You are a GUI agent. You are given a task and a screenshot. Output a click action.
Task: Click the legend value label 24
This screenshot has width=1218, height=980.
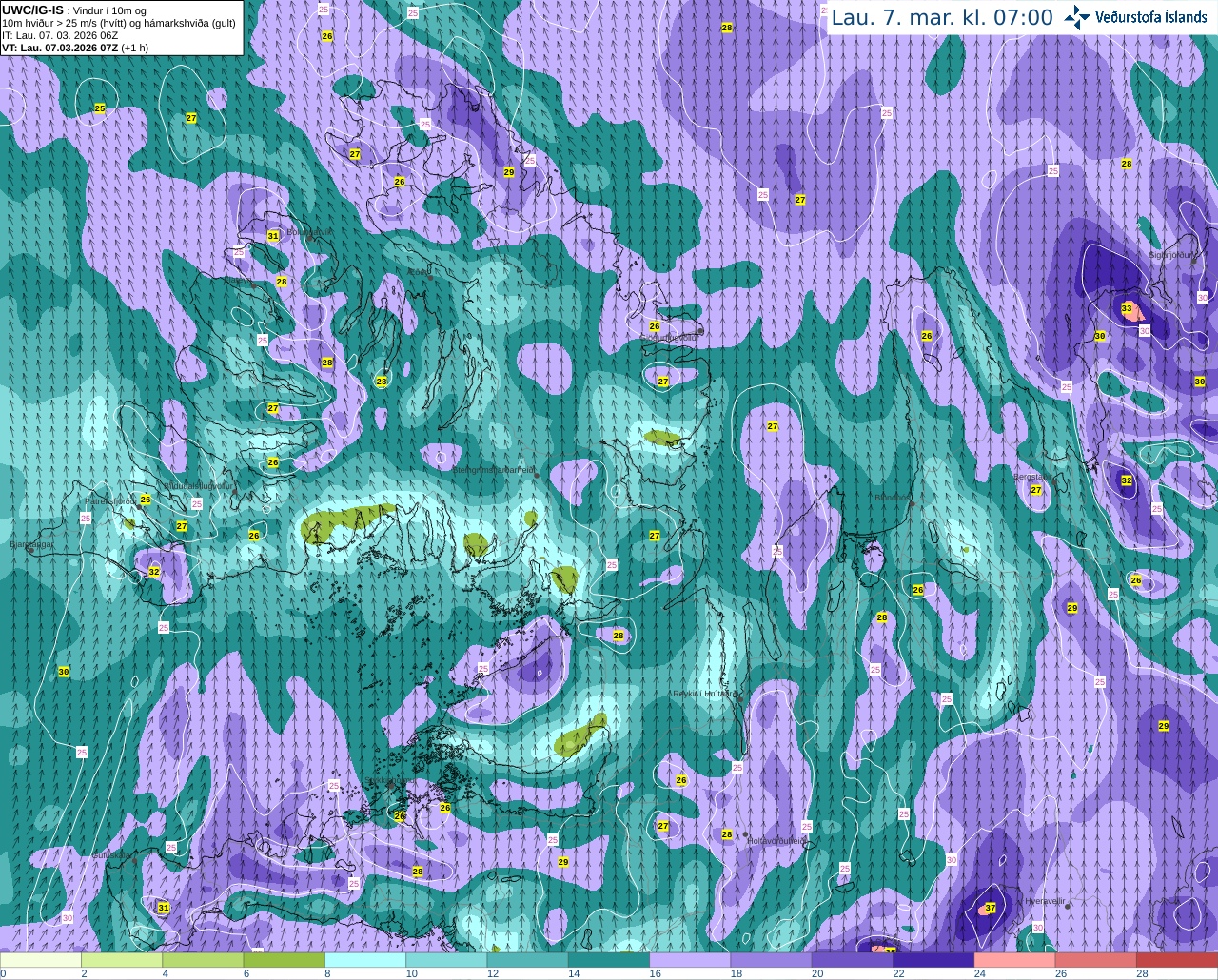click(x=980, y=973)
